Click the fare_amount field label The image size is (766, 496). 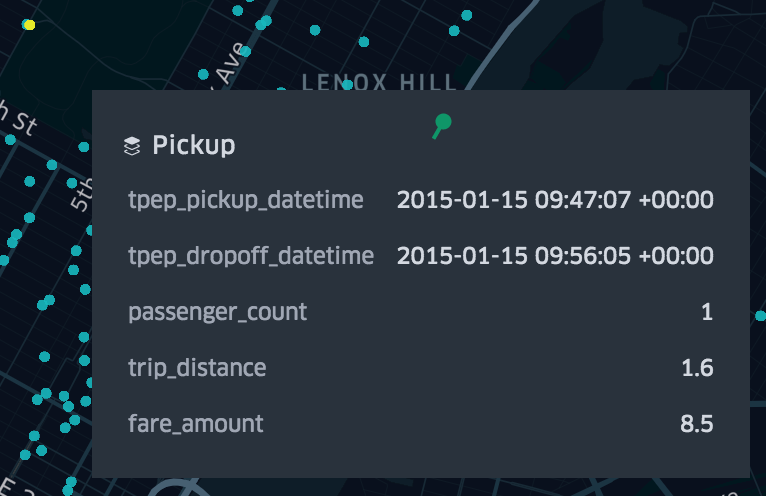tap(196, 424)
